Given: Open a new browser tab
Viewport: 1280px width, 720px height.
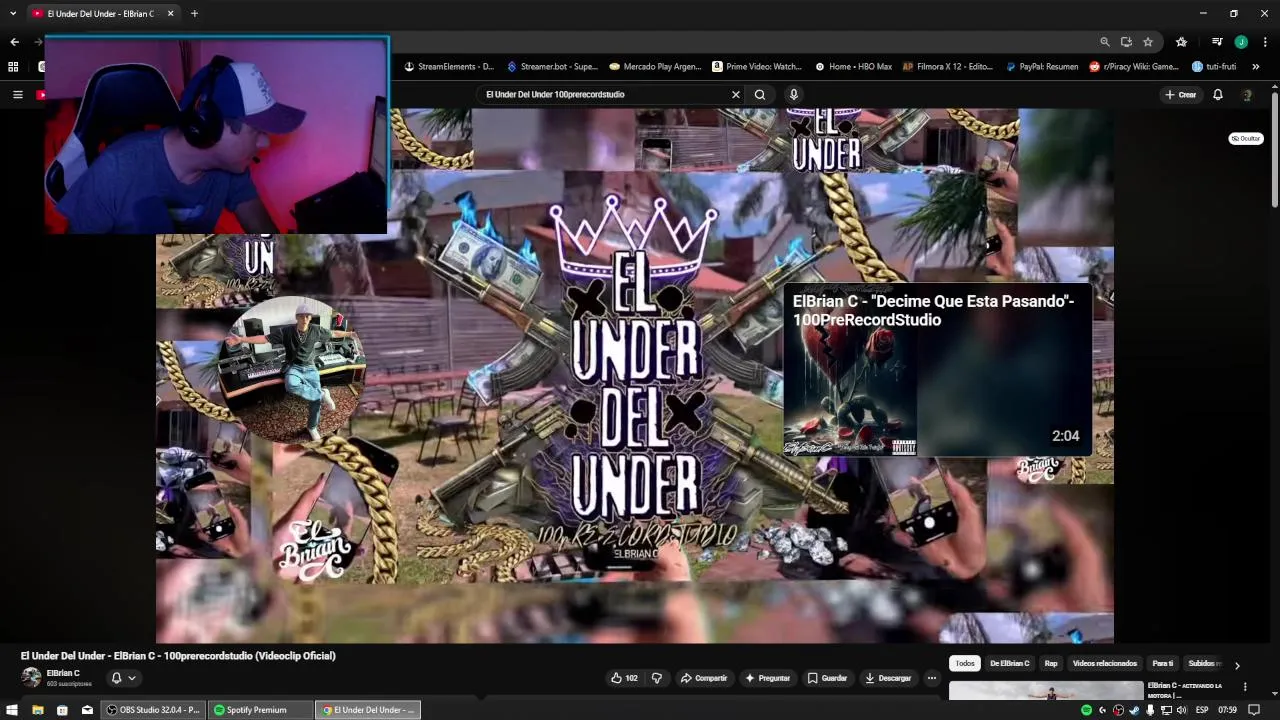Looking at the screenshot, I should coord(194,14).
